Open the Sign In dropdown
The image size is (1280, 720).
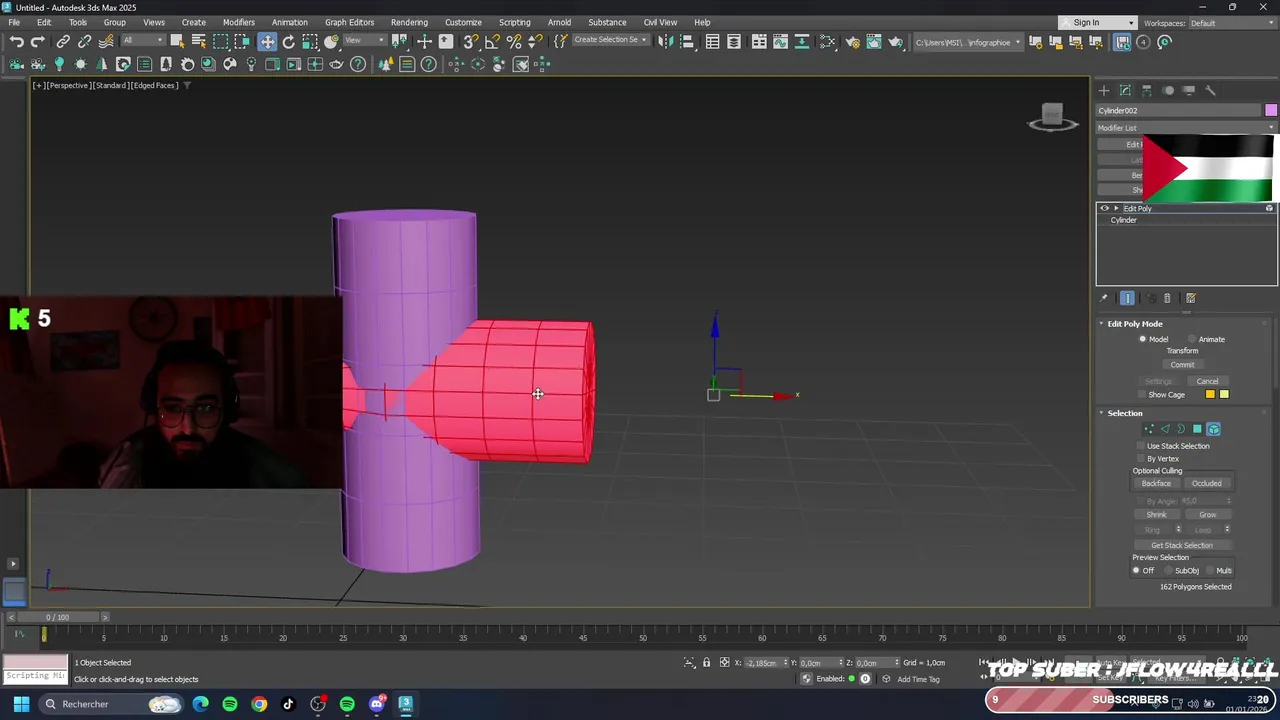(x=1097, y=22)
